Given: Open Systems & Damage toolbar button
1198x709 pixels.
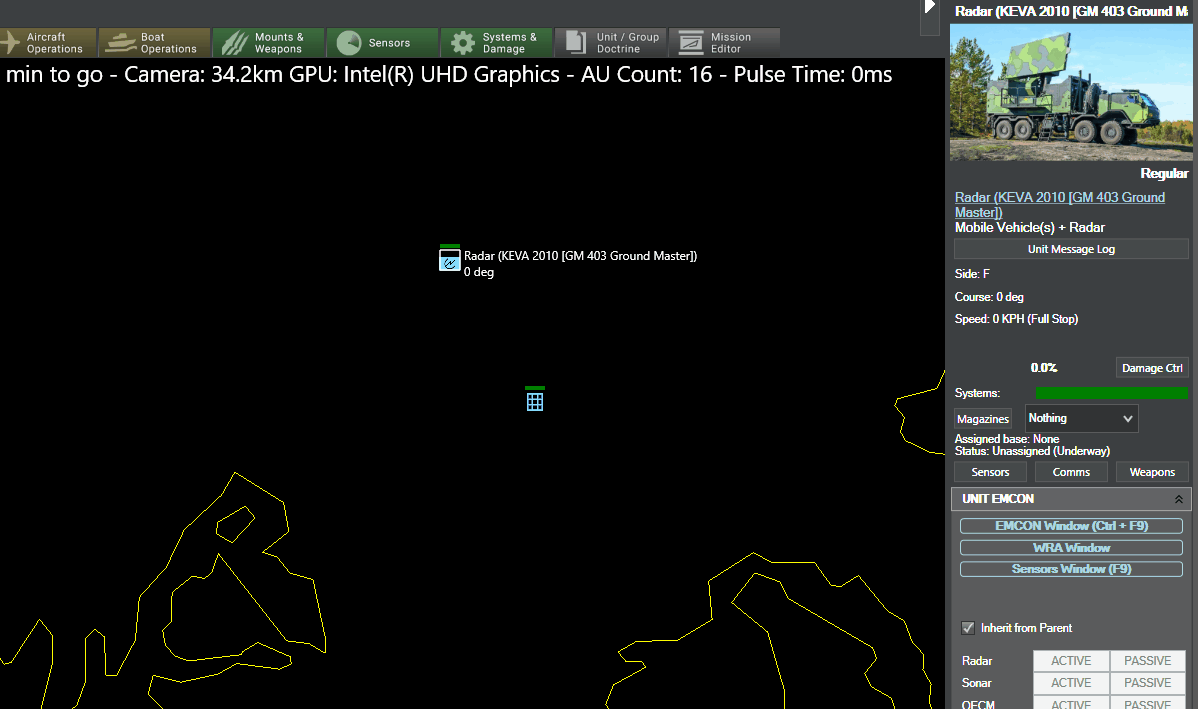Looking at the screenshot, I should [x=496, y=43].
